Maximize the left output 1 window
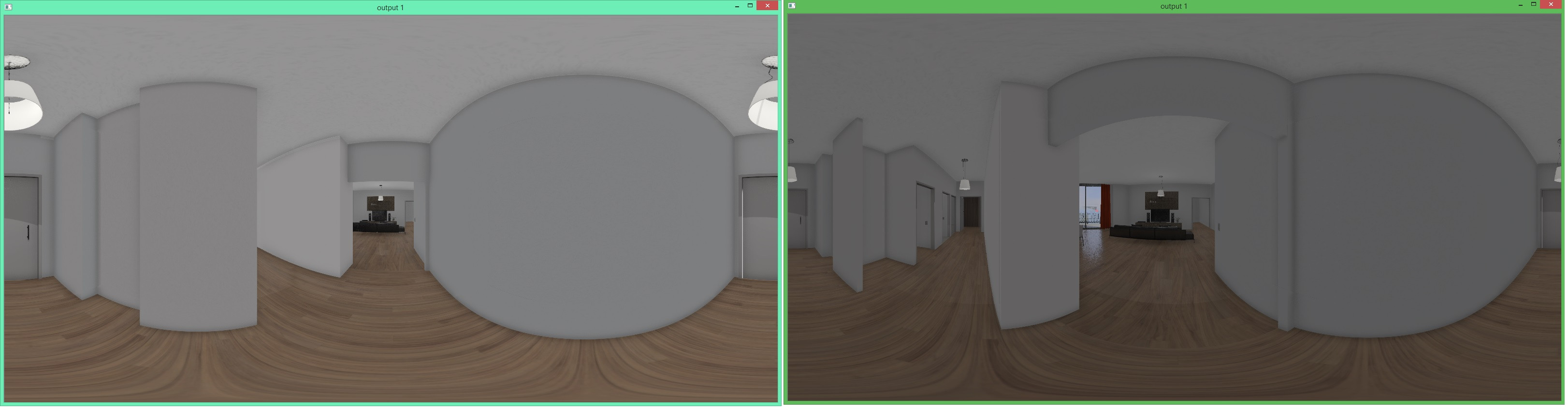This screenshot has width=1568, height=410. click(750, 5)
